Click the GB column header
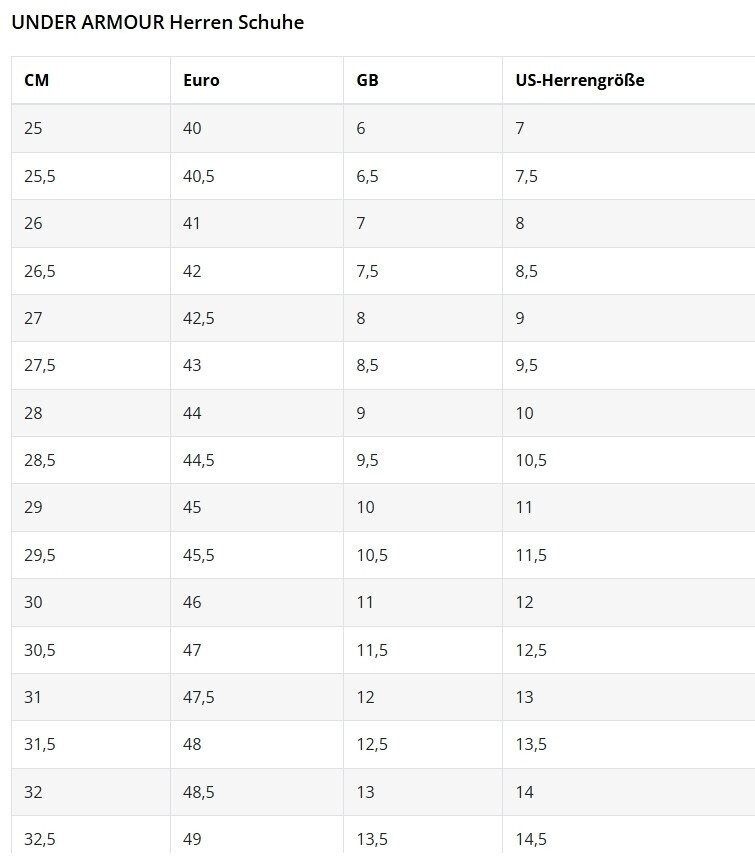The width and height of the screenshot is (755, 856). point(367,81)
